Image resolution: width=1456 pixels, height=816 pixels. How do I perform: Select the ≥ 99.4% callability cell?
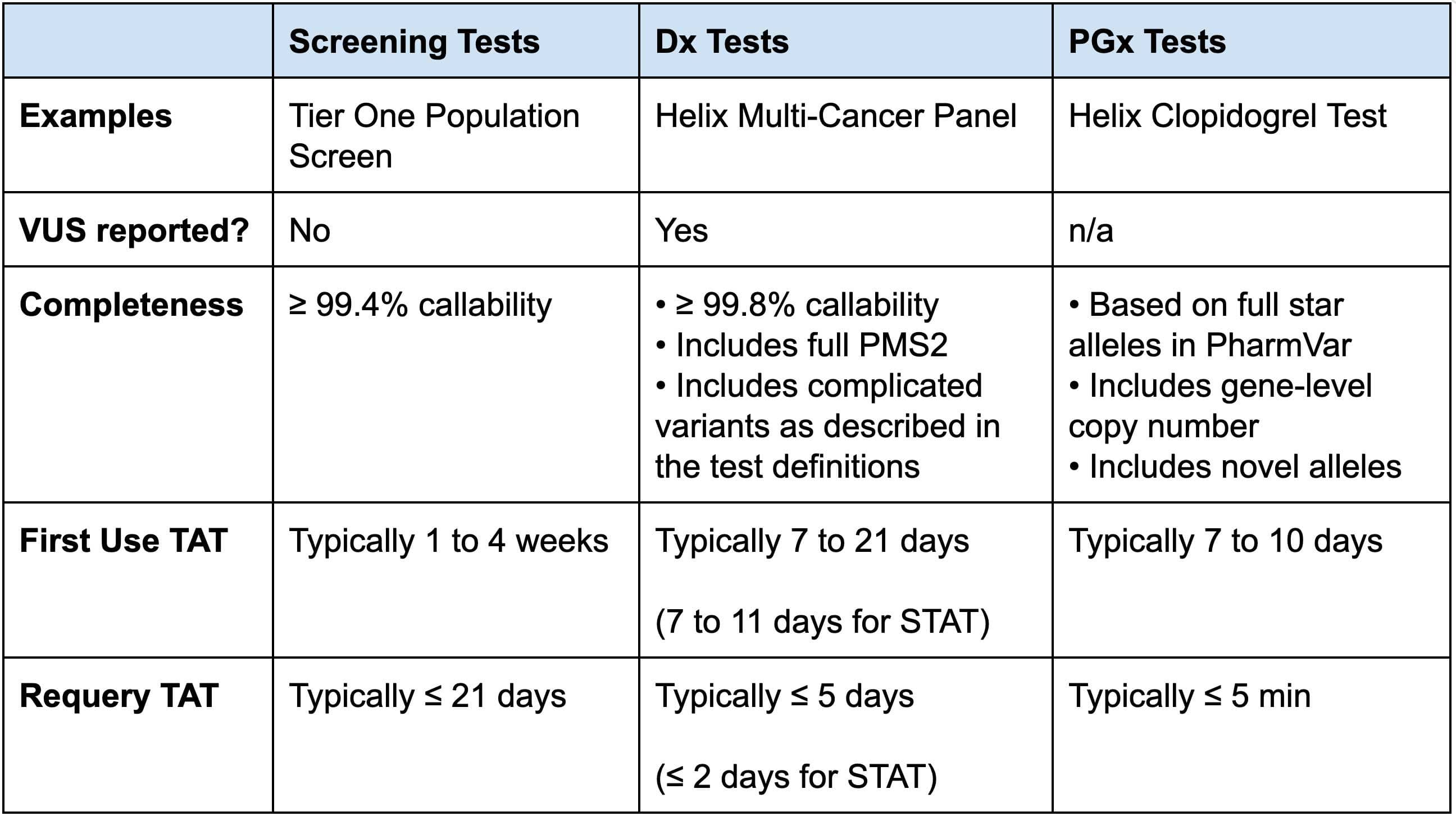(420, 305)
